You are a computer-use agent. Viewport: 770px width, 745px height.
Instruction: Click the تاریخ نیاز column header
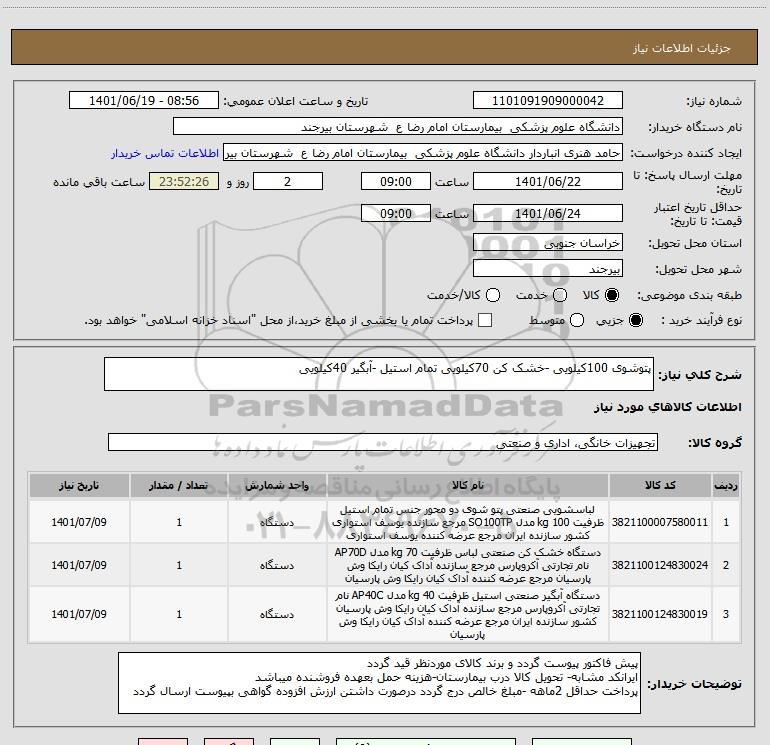point(79,486)
